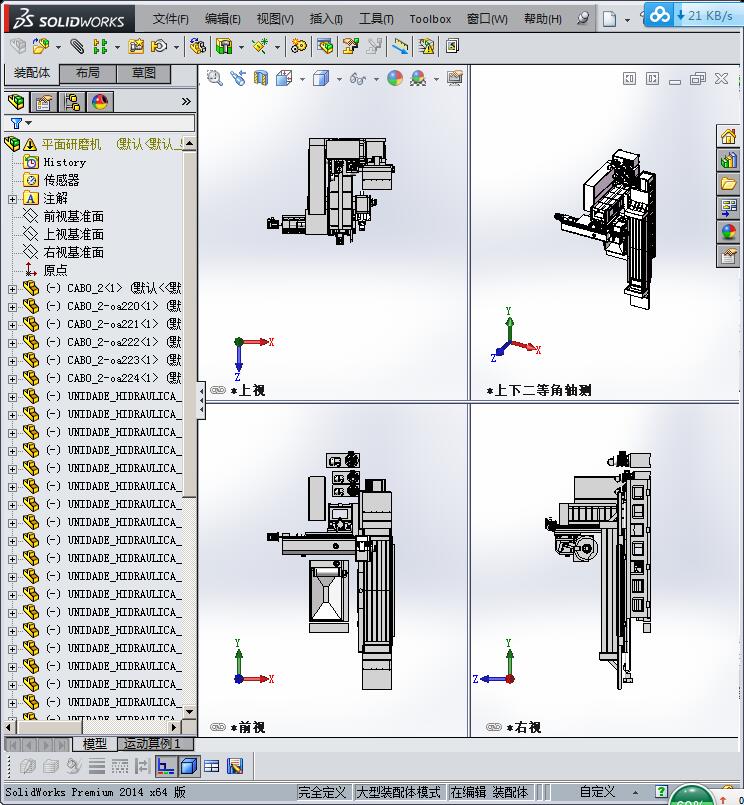Toggle the view triad icon in bottom toolbar
Screen dimensions: 744x805
(165, 766)
